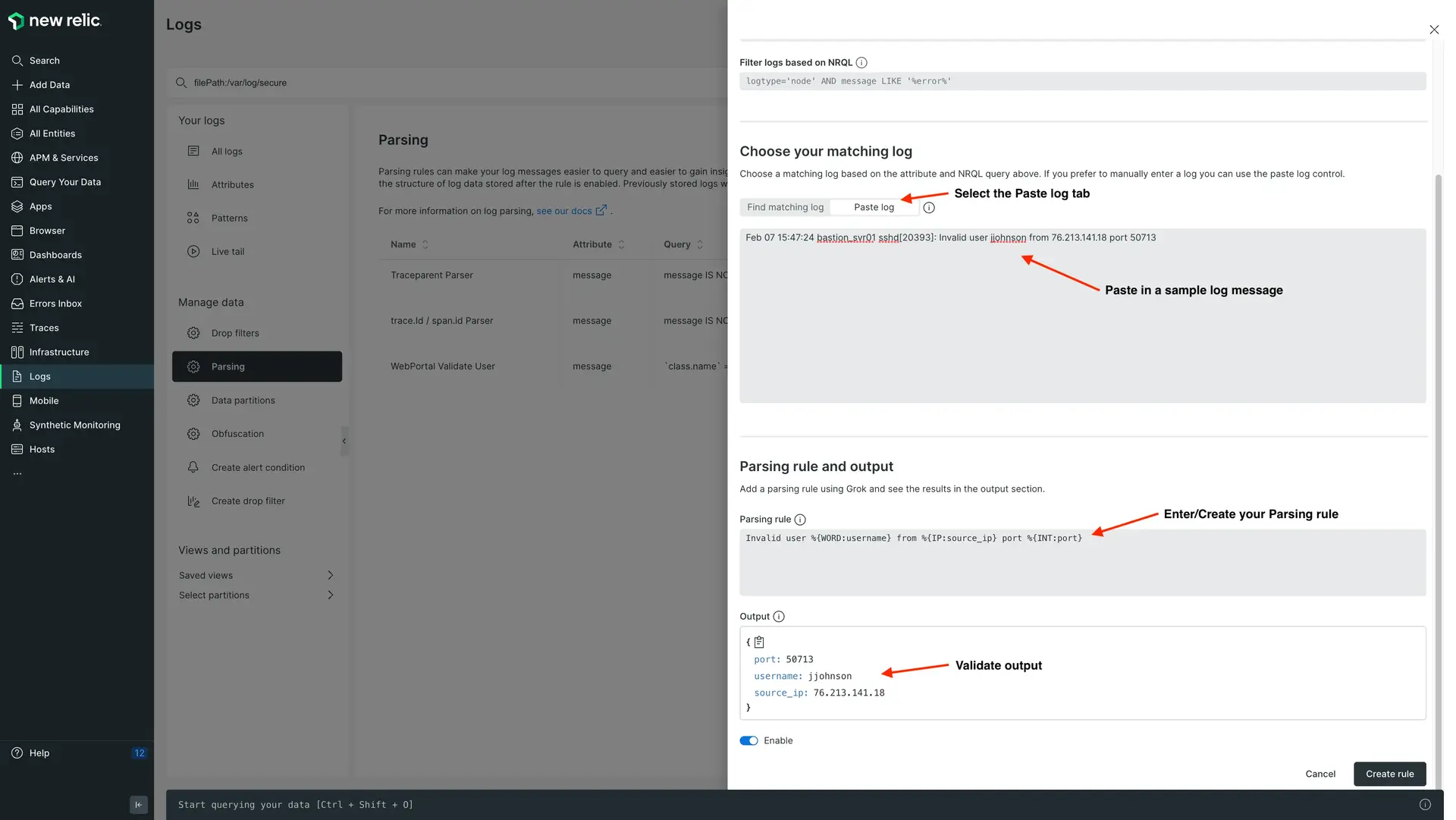
Task: Switch to Find matching log tab
Action: click(785, 207)
